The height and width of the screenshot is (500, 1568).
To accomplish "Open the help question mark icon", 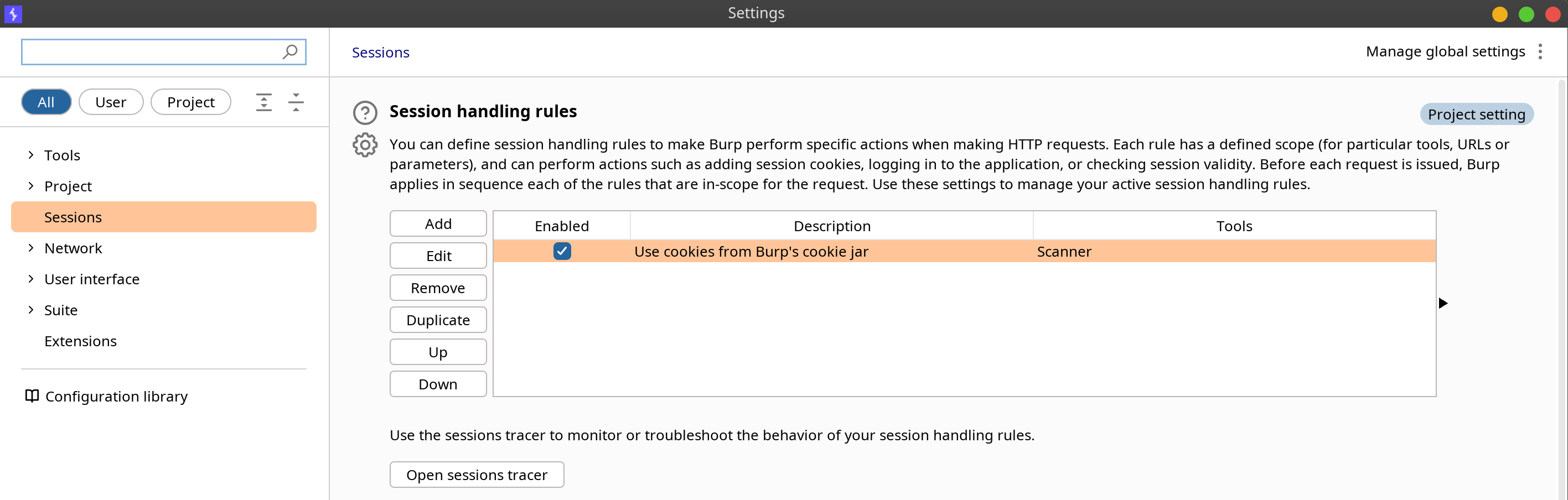I will pos(365,112).
